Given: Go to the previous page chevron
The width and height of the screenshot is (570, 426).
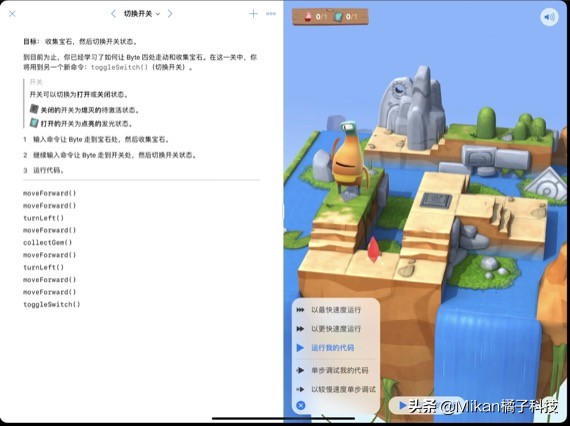Looking at the screenshot, I should click(x=113, y=14).
